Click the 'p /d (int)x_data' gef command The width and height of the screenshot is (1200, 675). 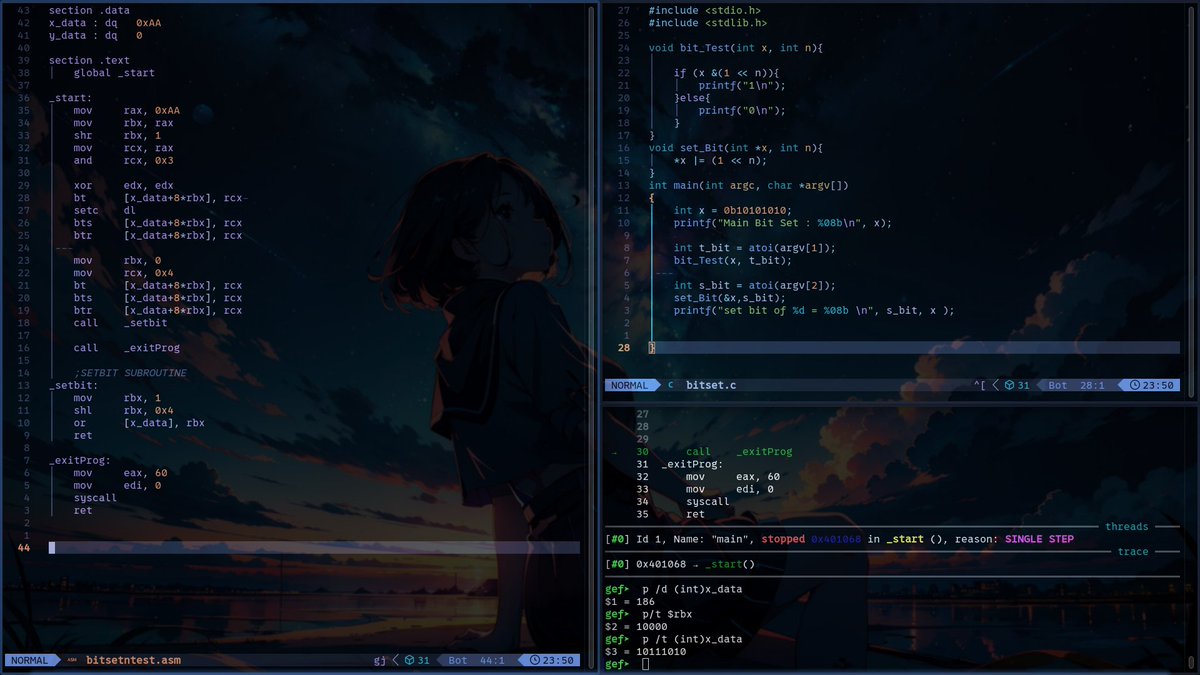pos(692,589)
